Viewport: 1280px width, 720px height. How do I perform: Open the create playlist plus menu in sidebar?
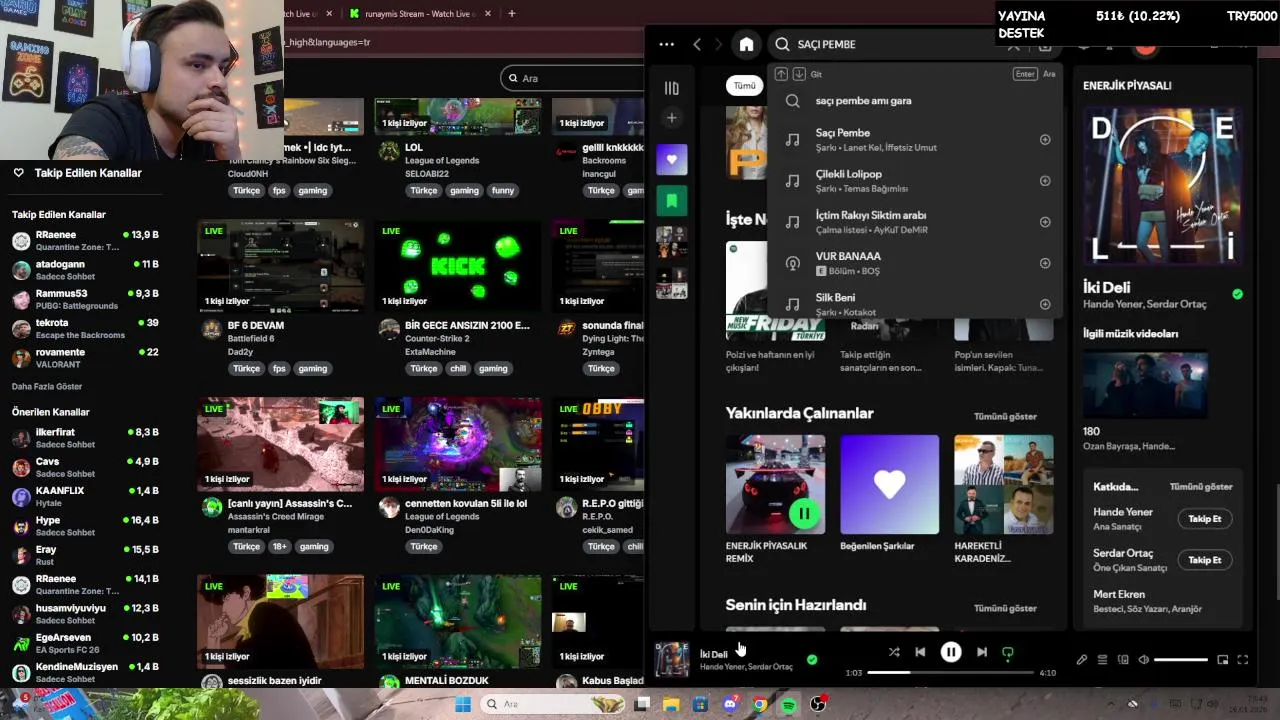[x=672, y=118]
